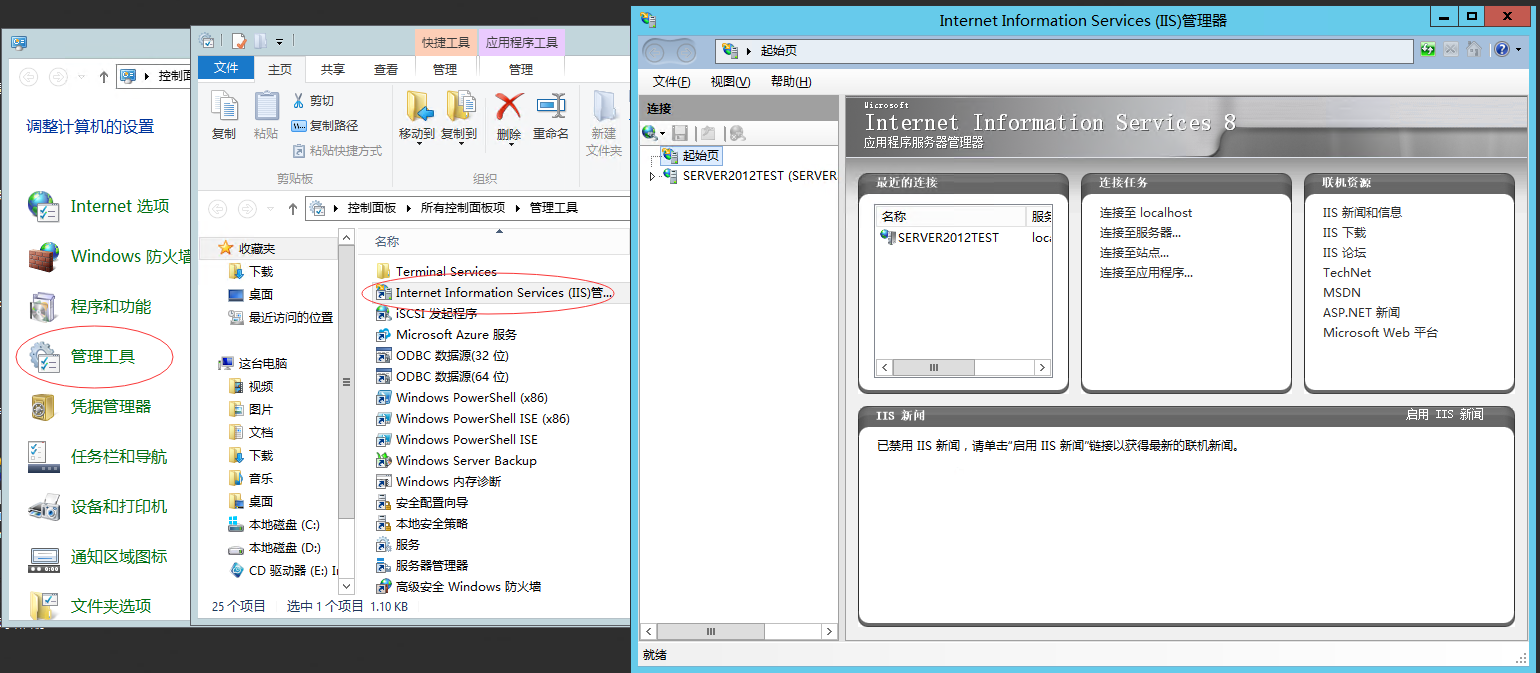Viewport: 1540px width, 673px height.
Task: Click the 启用 IIS 新闻 link
Action: pyautogui.click(x=1444, y=414)
